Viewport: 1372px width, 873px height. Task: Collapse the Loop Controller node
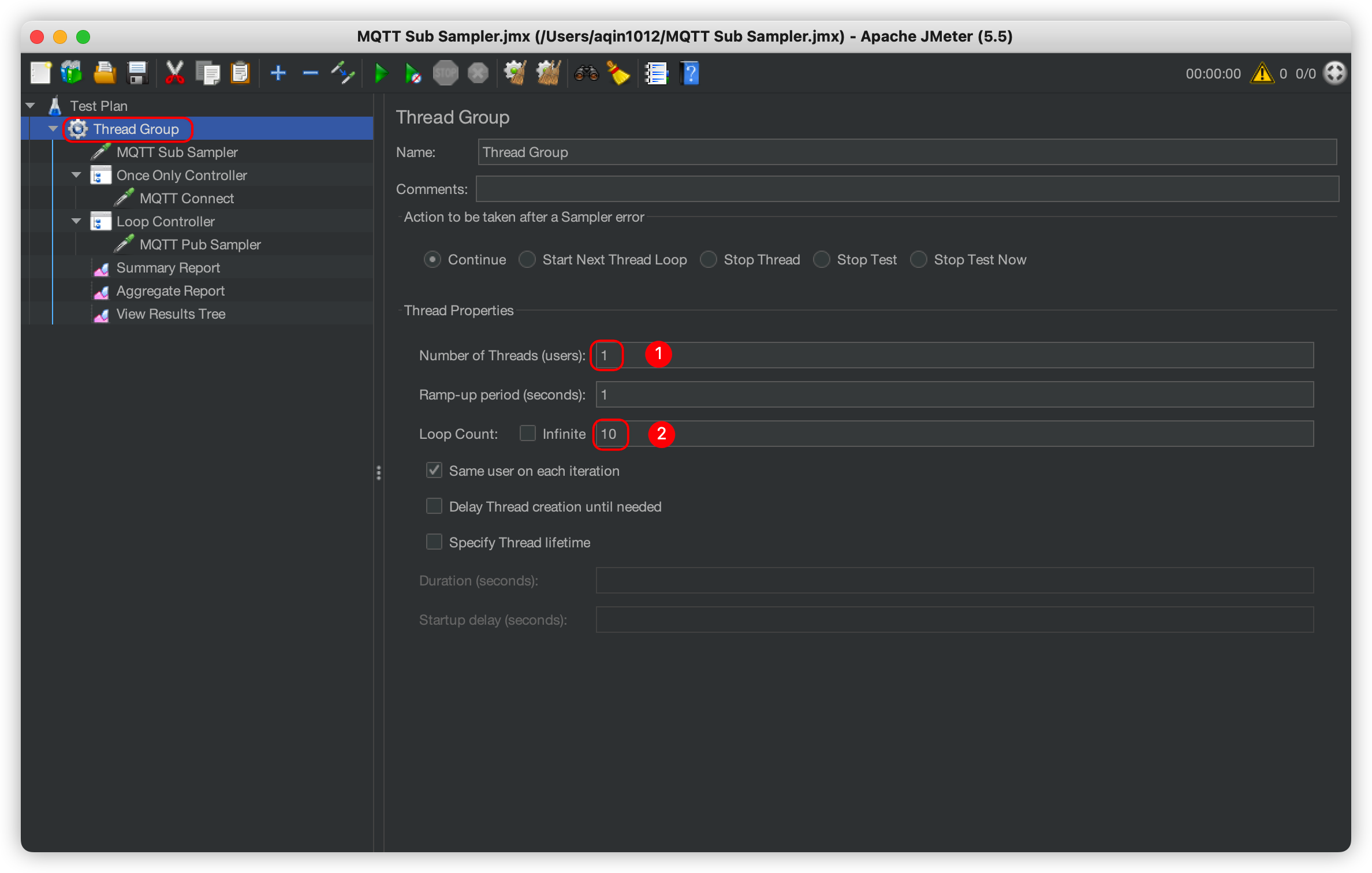tap(76, 221)
